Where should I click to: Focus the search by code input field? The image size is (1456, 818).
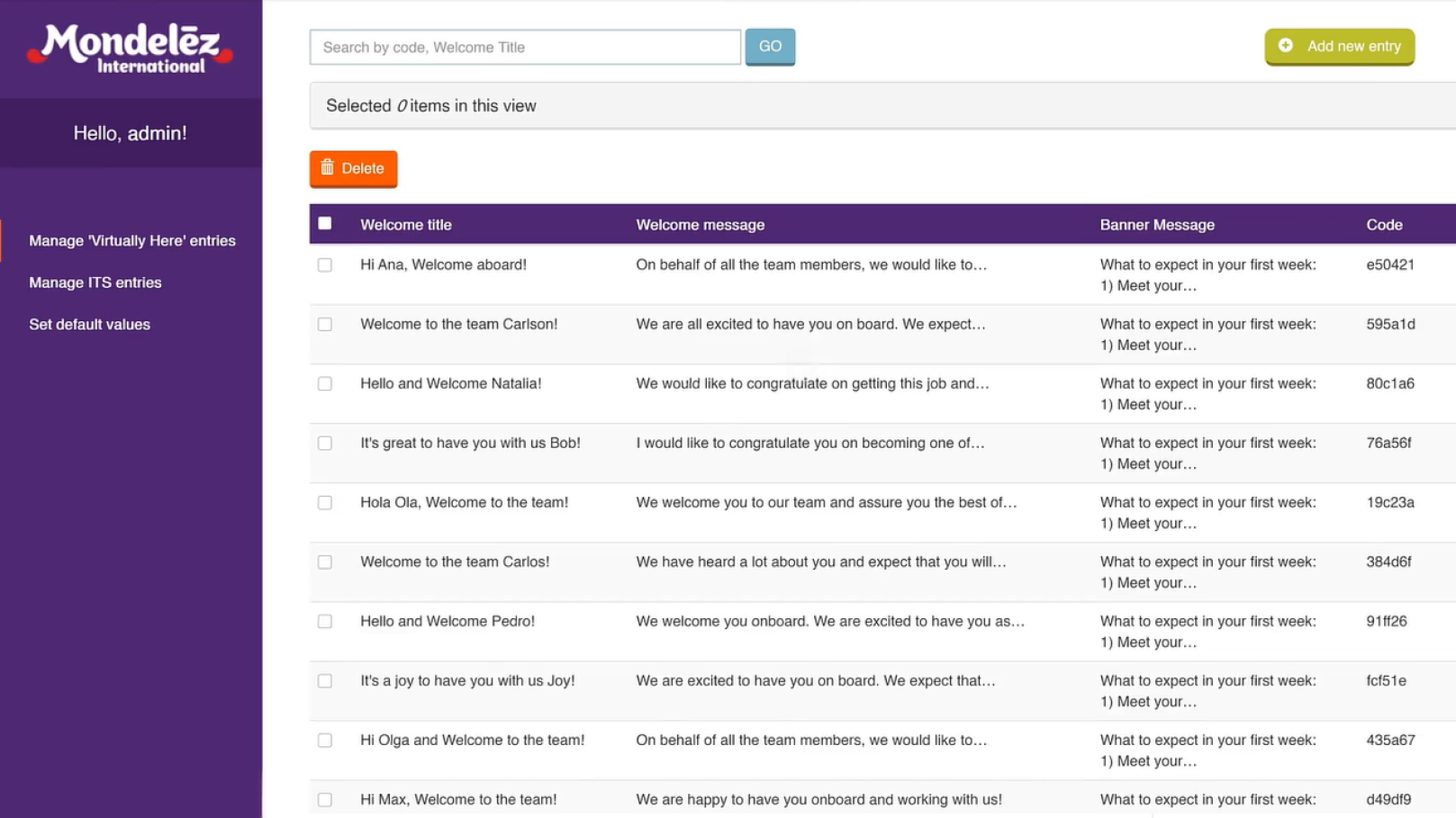coord(525,48)
